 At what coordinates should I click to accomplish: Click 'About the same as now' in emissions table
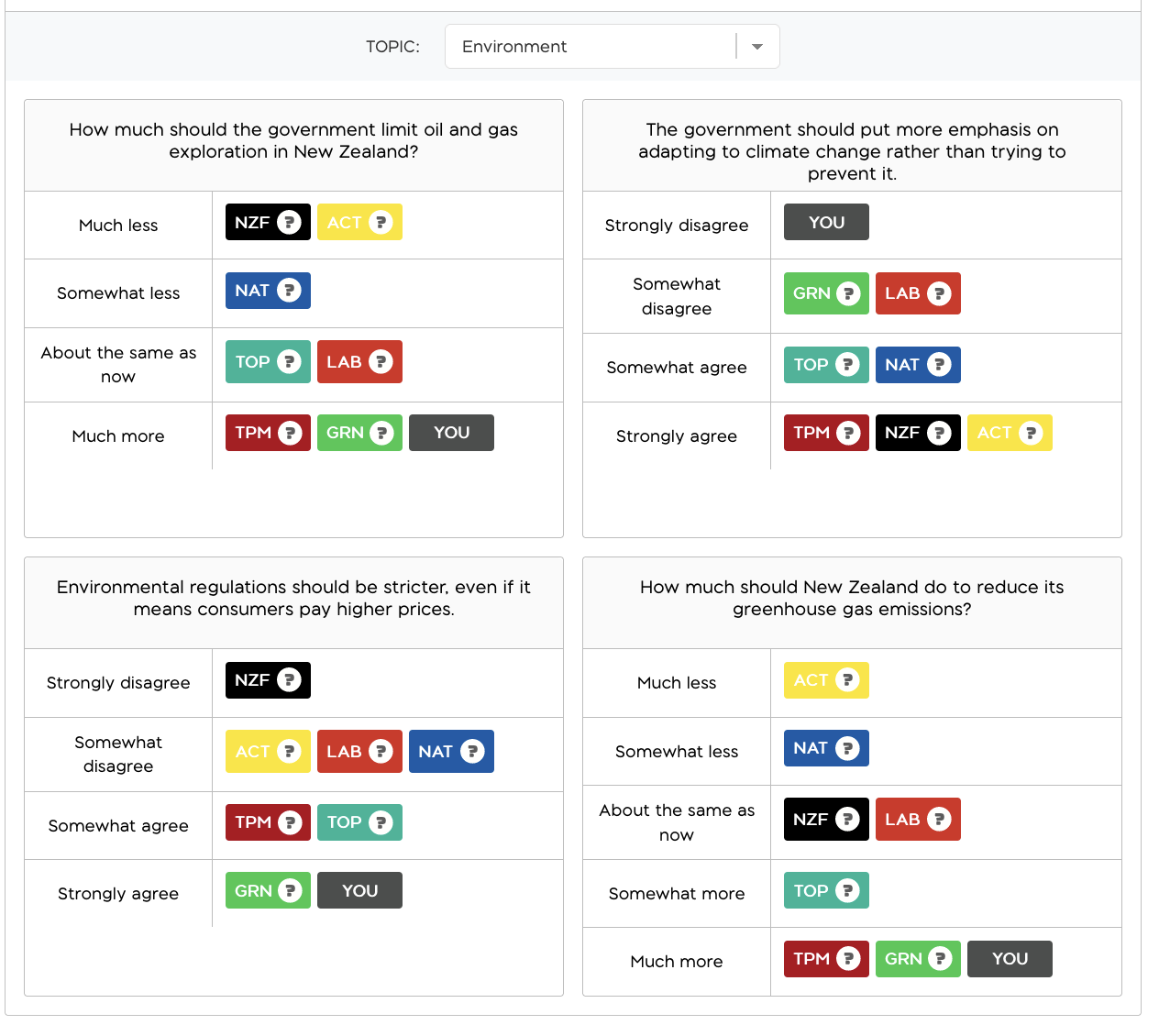677,822
